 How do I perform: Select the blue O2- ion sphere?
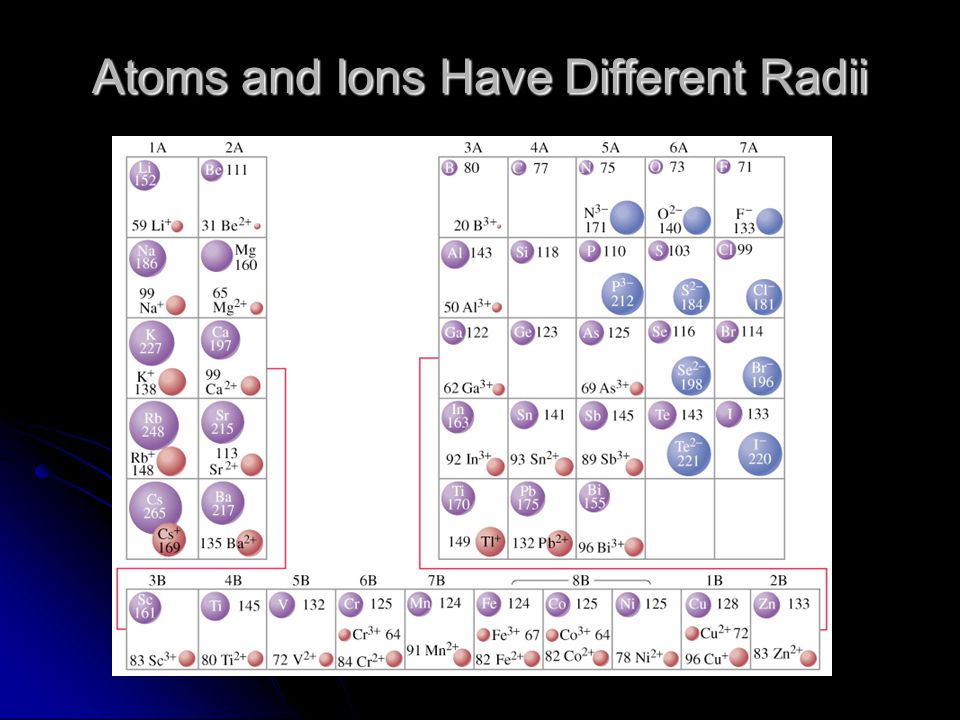[x=697, y=220]
